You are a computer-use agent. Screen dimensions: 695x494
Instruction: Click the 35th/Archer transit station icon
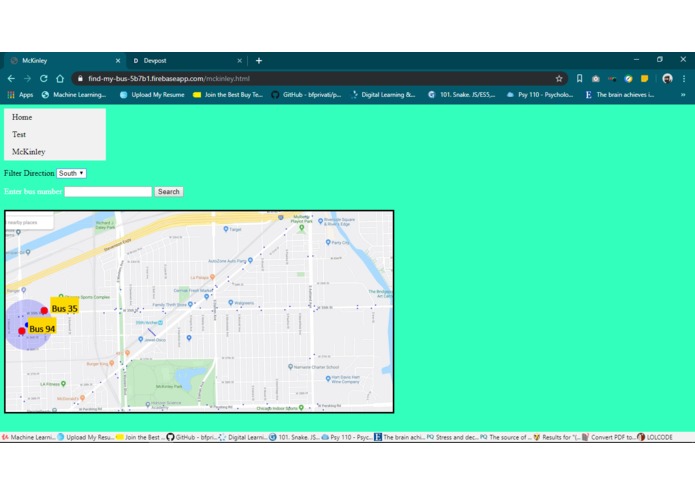pos(160,323)
